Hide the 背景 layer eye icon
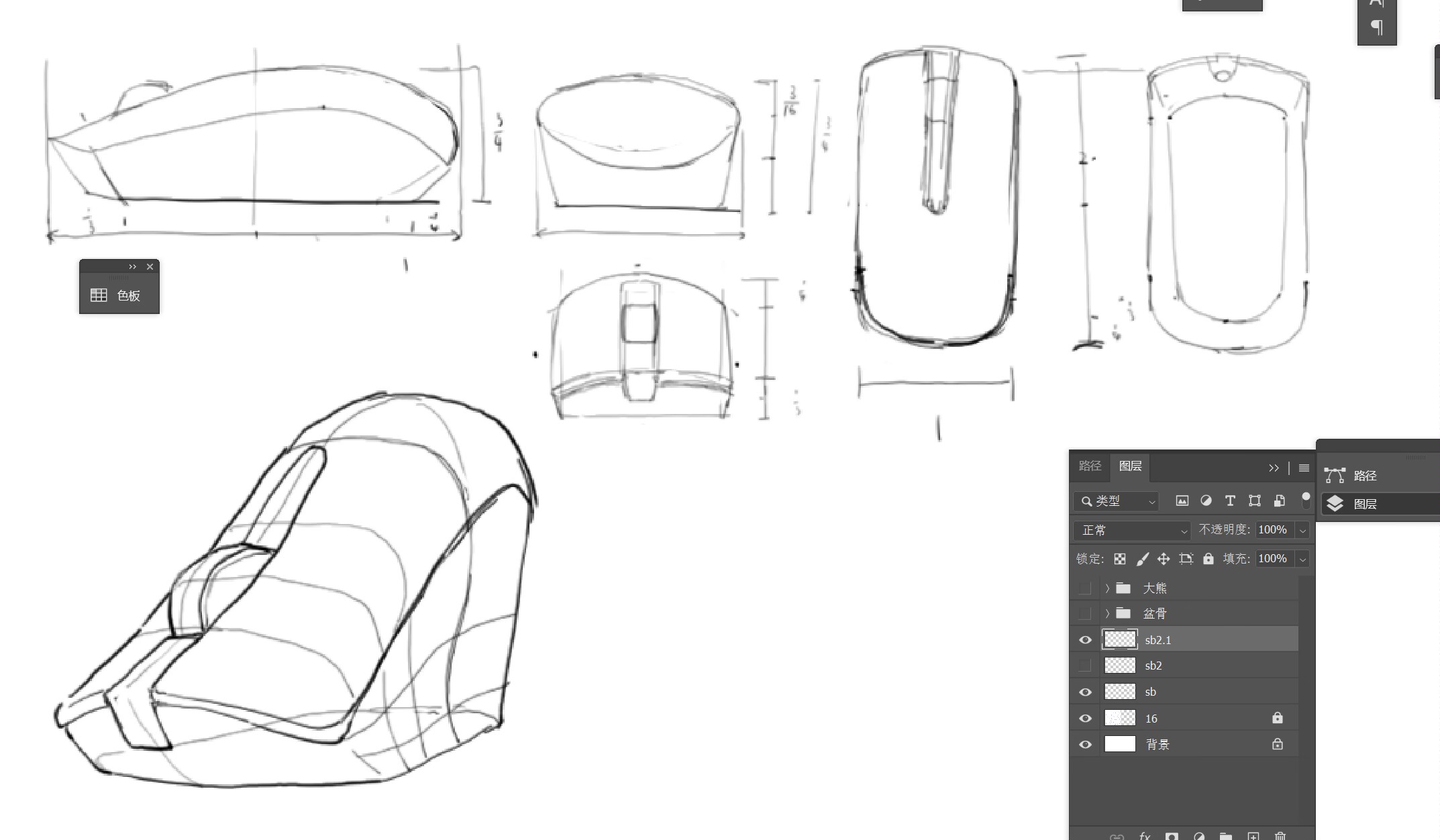Image resolution: width=1440 pixels, height=840 pixels. click(1085, 745)
